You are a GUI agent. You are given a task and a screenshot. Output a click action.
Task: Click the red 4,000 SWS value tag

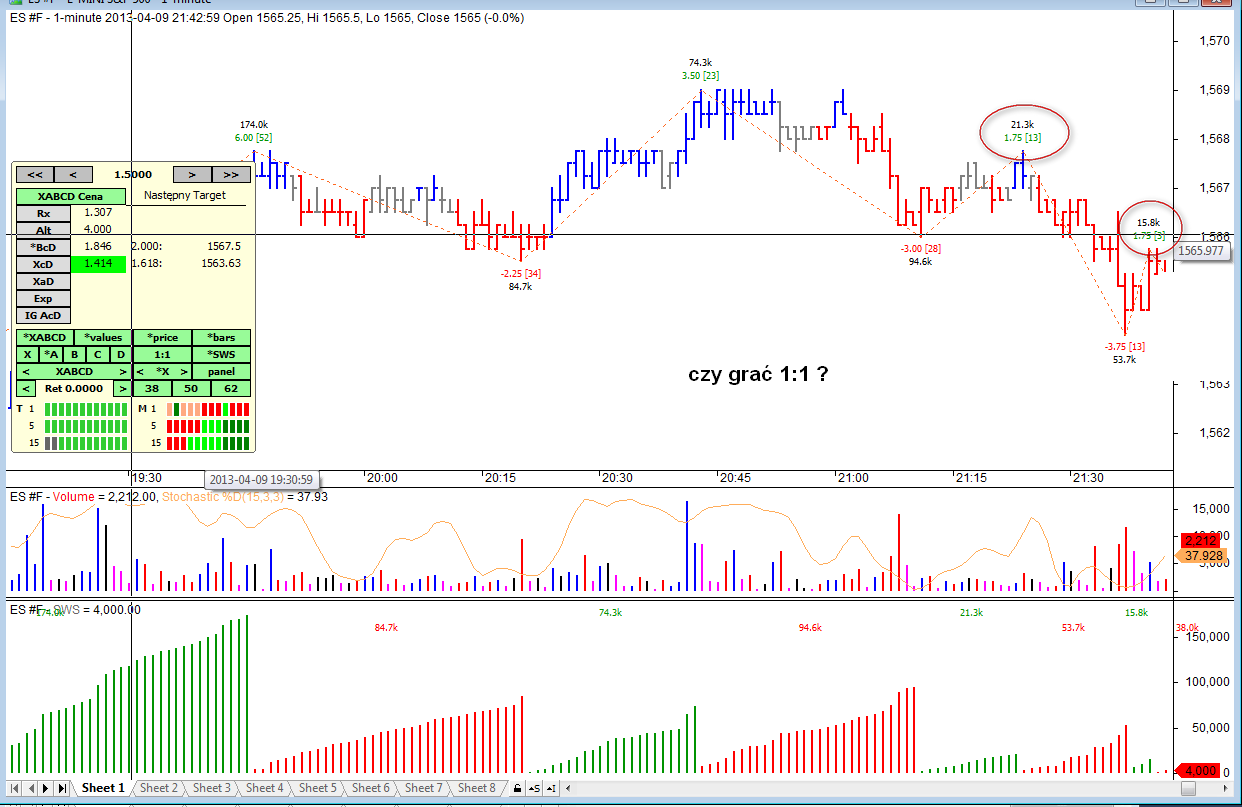click(1199, 771)
